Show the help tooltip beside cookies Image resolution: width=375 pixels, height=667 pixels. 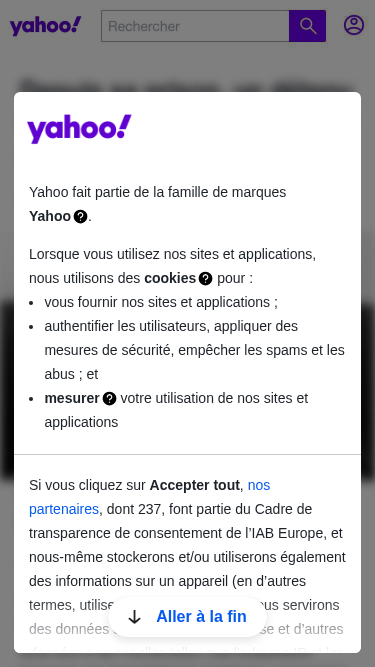(x=205, y=279)
